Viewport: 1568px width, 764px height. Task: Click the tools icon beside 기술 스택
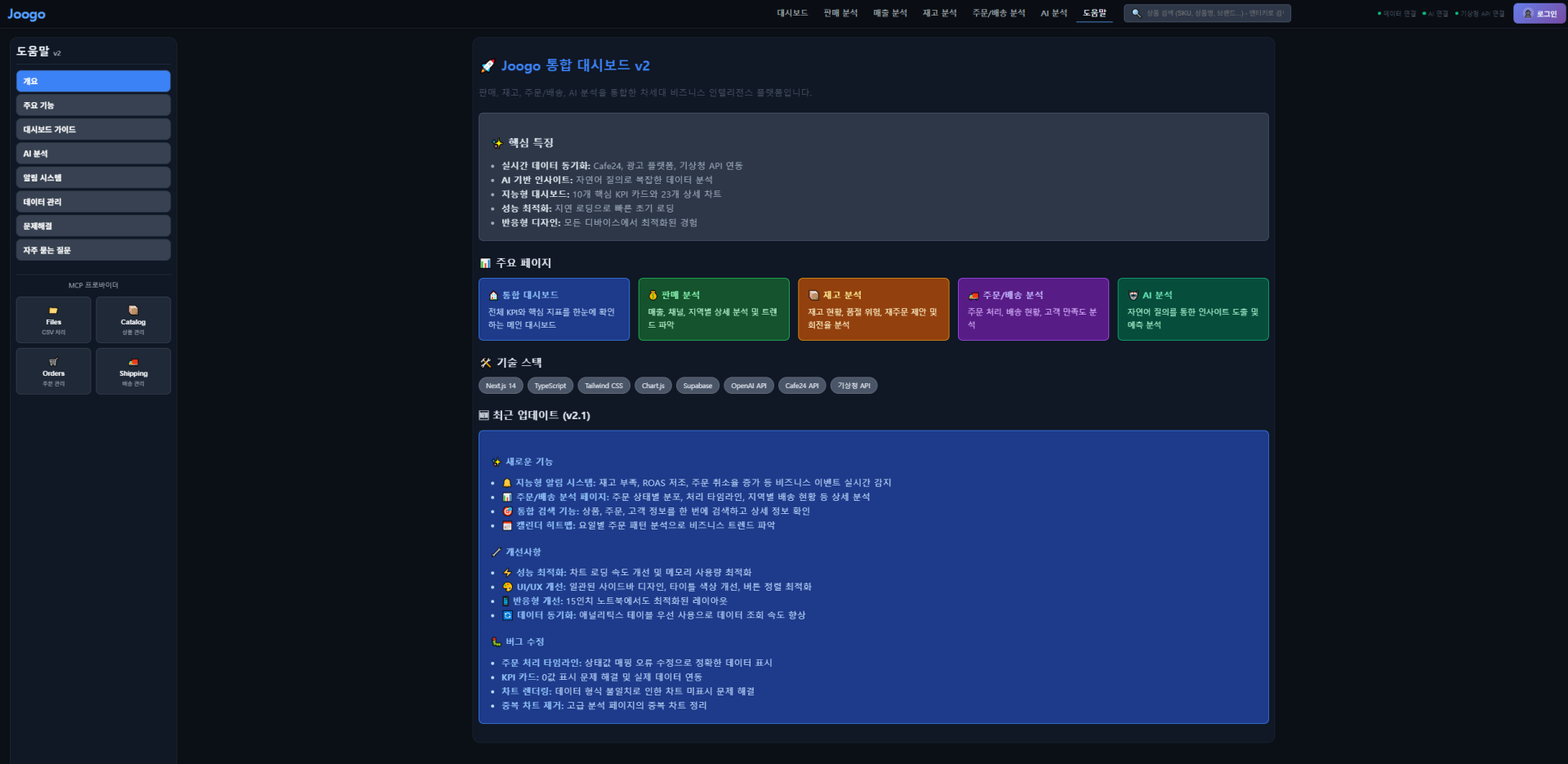pos(486,363)
